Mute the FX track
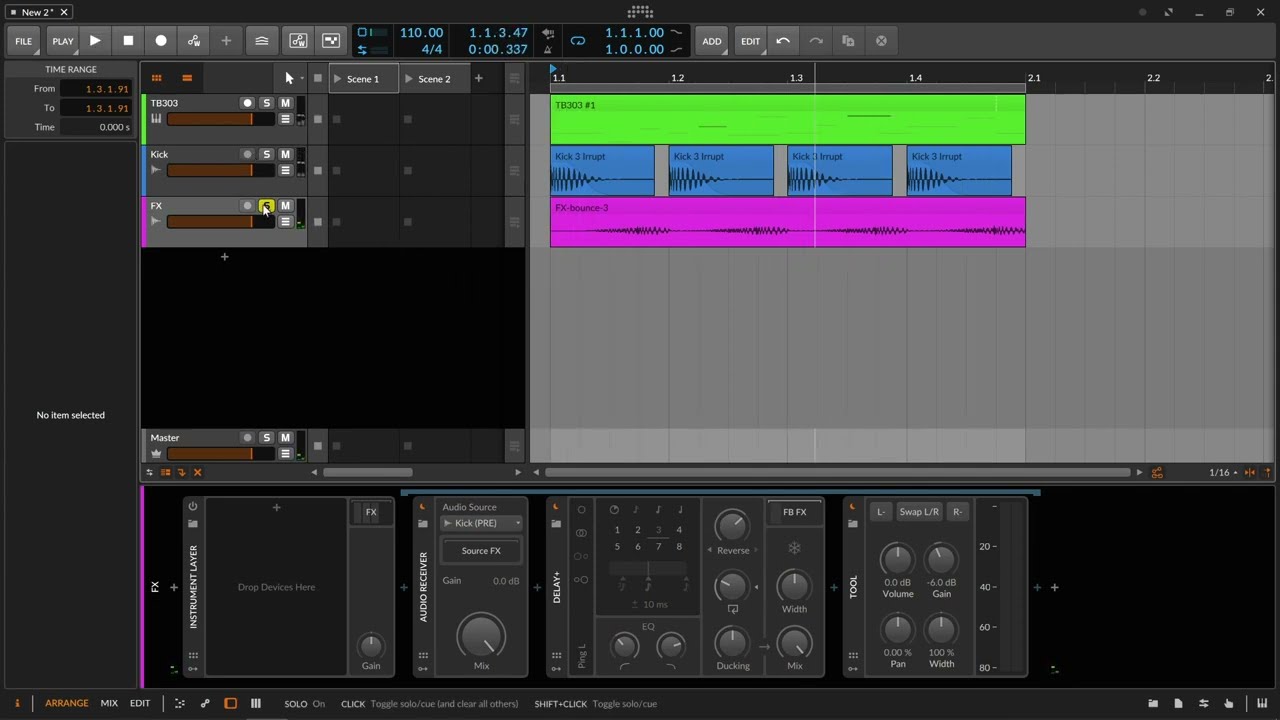Screen dimensions: 1280x720 click(x=285, y=205)
